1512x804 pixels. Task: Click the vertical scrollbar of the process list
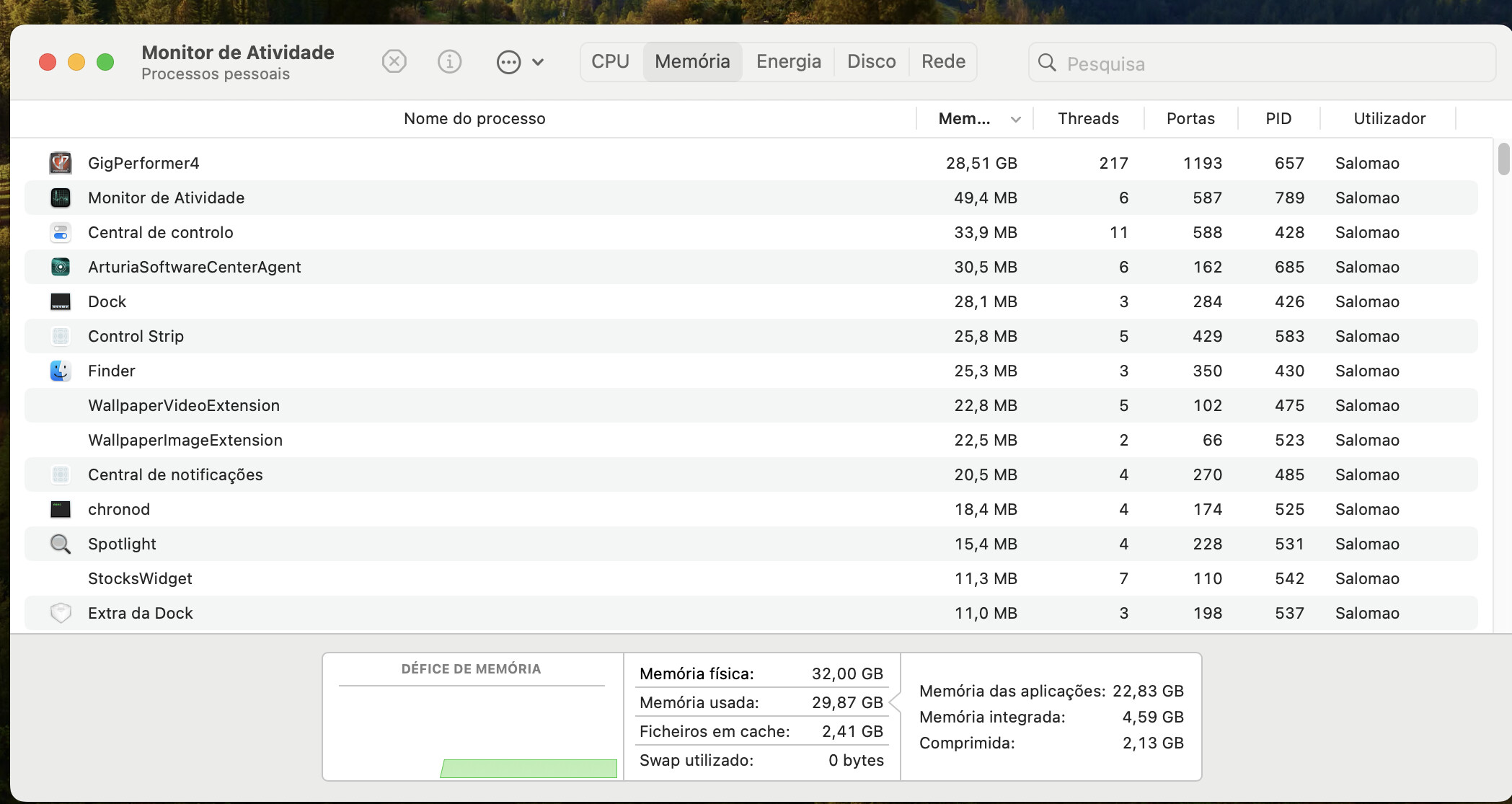pos(1503,159)
